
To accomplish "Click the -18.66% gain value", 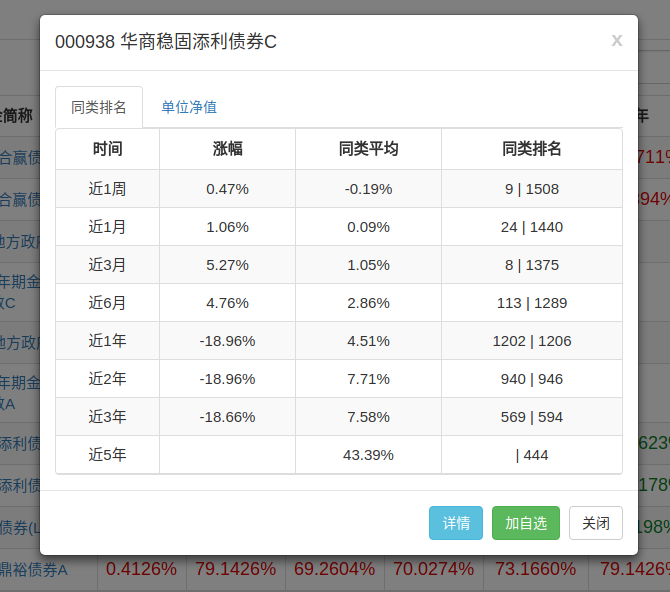I will point(227,417).
